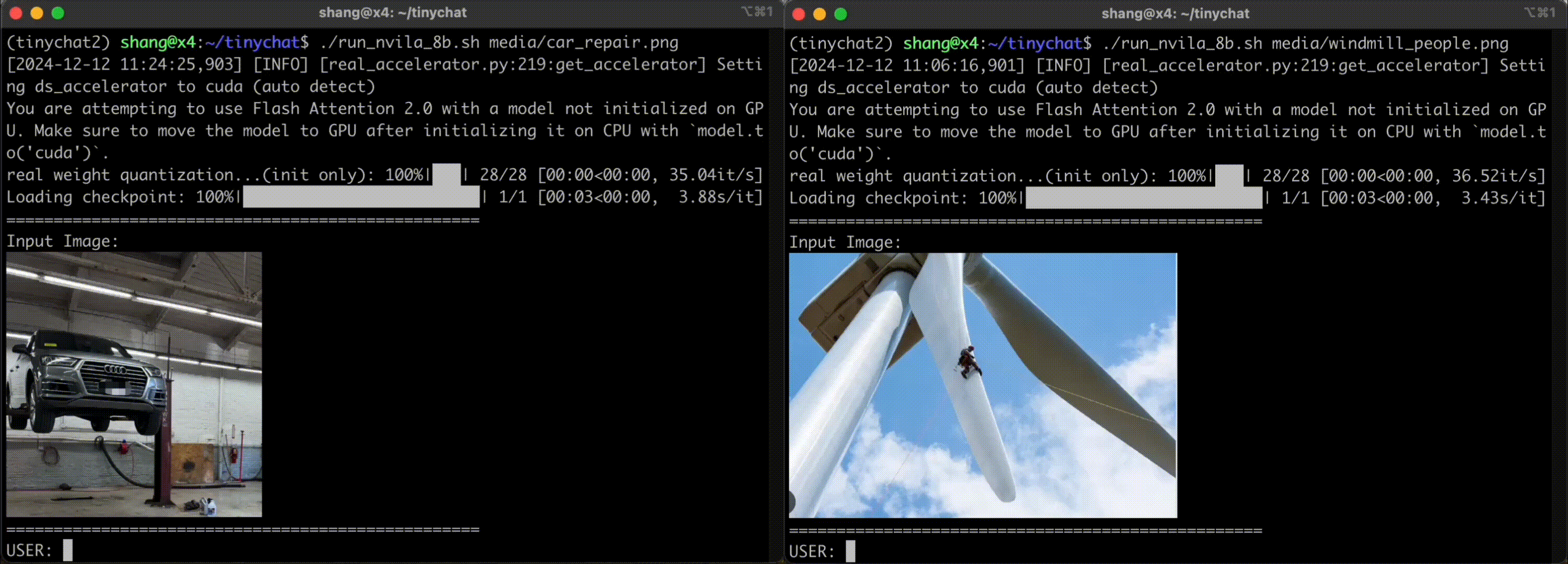1568x564 pixels.
Task: Click '35.04it/s' in the left terminal
Action: [x=711, y=175]
